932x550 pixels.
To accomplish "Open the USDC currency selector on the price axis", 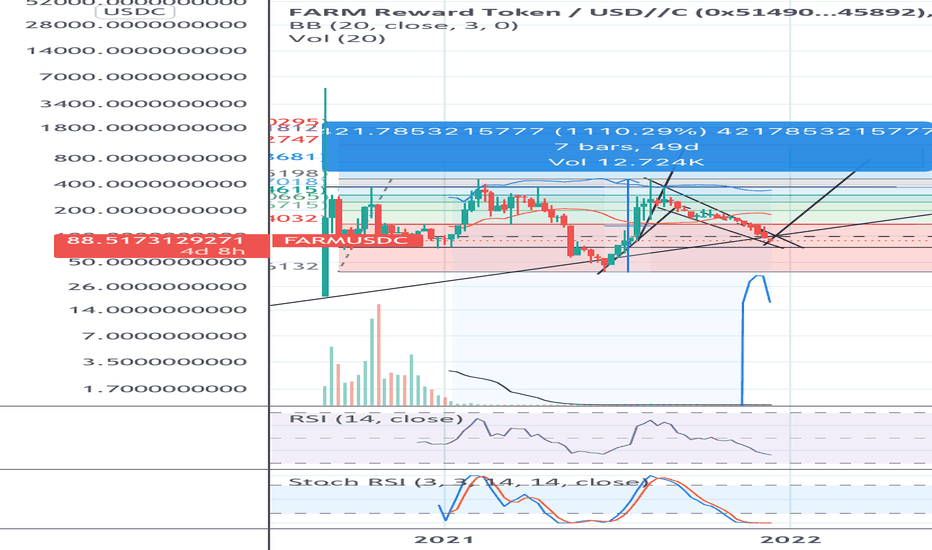I will [x=135, y=11].
